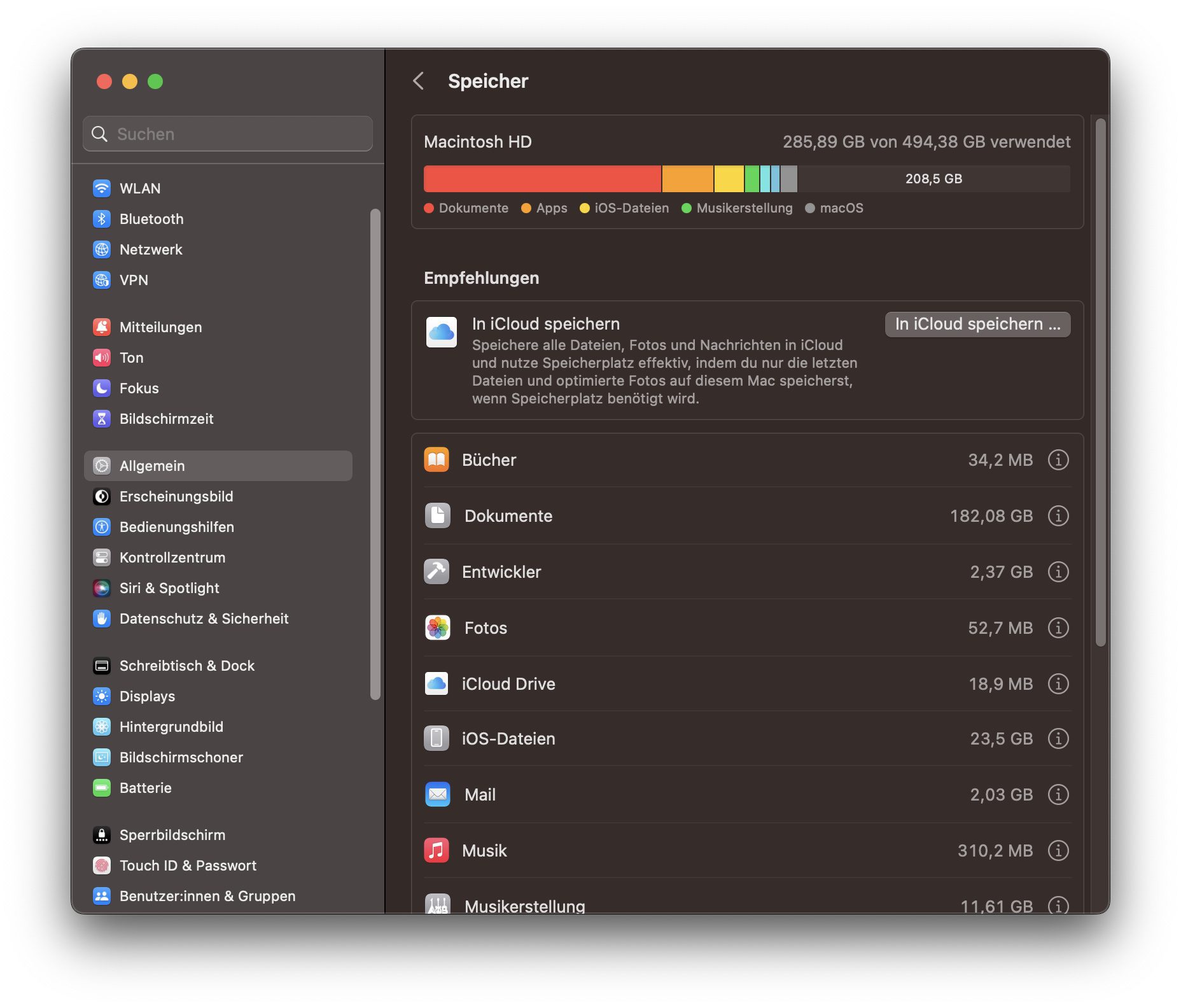Image resolution: width=1181 pixels, height=1008 pixels.
Task: Open Bluetooth settings in sidebar
Action: (x=151, y=219)
